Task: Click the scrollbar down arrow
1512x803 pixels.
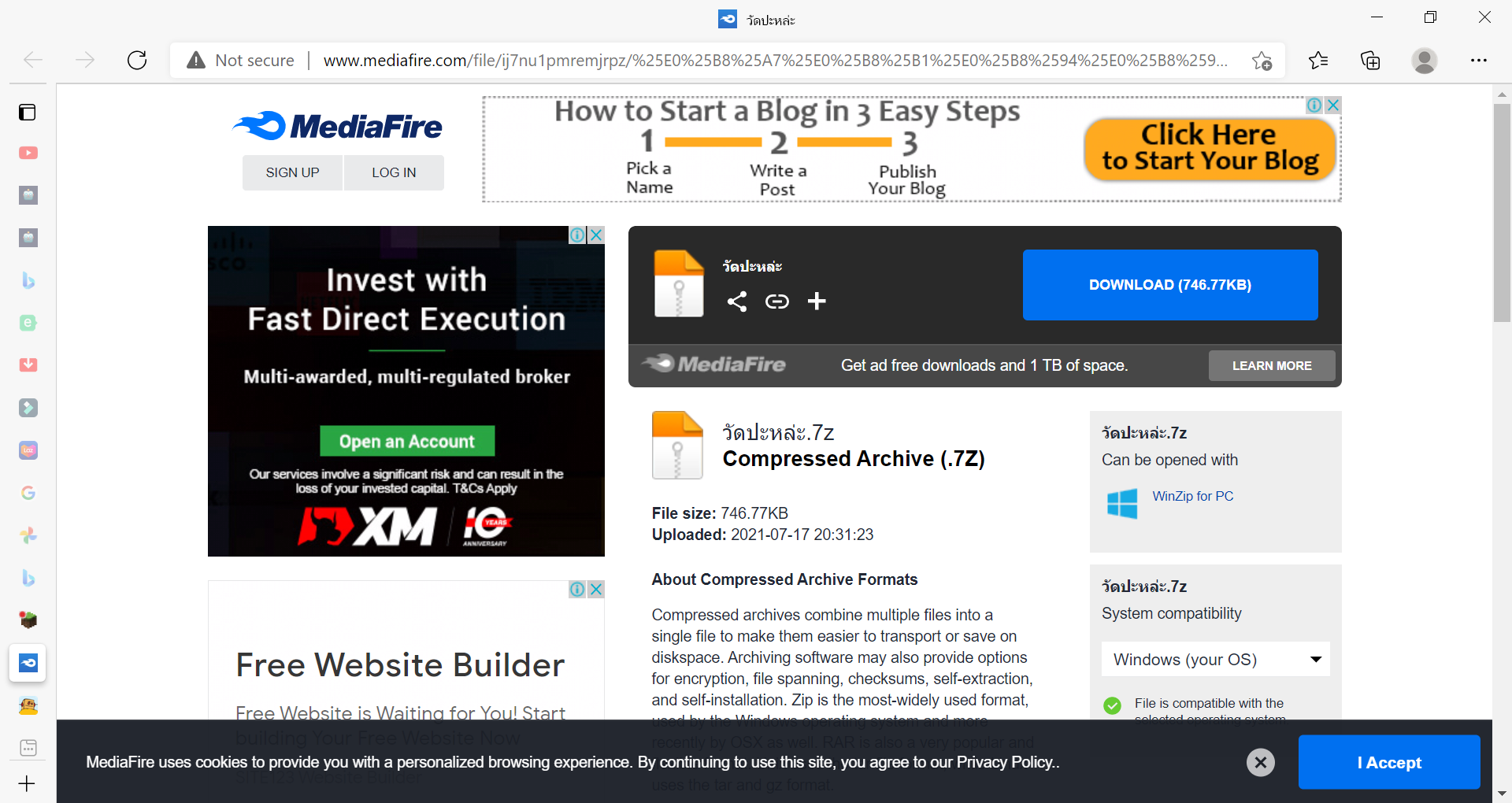Action: tap(1502, 794)
